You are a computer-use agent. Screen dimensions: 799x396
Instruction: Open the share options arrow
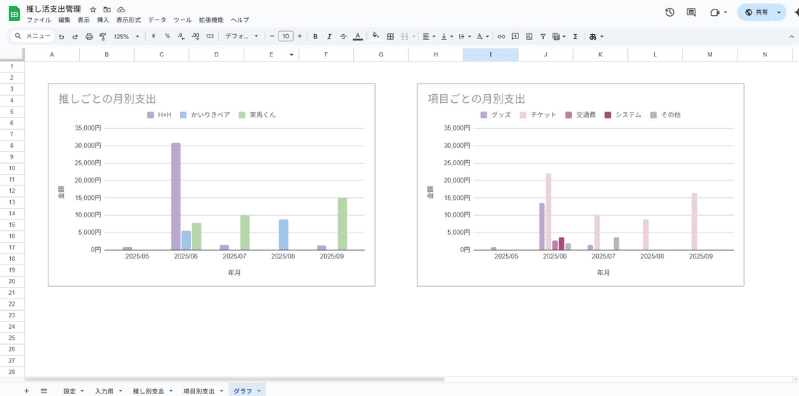pyautogui.click(x=779, y=12)
